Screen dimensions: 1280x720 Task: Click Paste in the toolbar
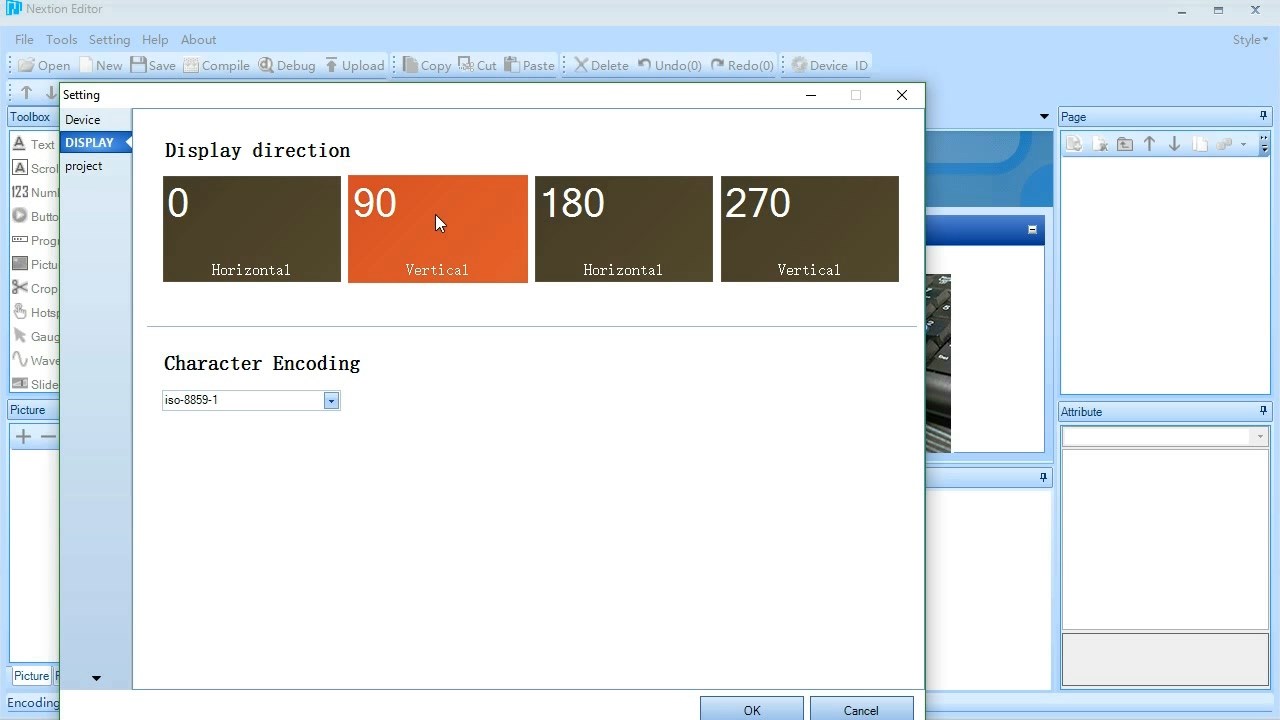(529, 65)
